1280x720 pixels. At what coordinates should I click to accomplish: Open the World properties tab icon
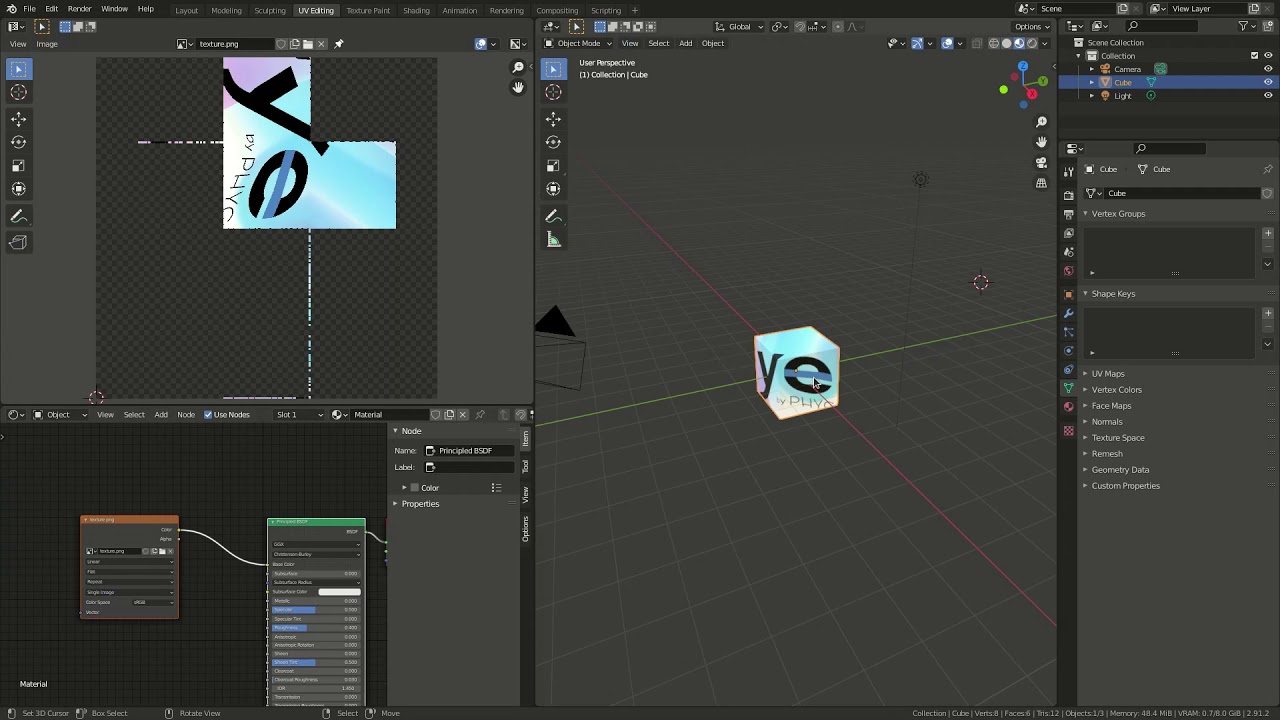pyautogui.click(x=1068, y=271)
